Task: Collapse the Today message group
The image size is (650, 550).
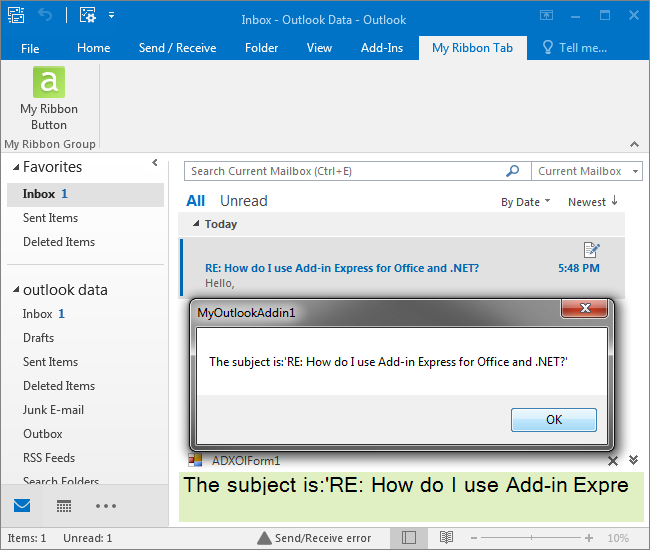Action: pyautogui.click(x=196, y=224)
